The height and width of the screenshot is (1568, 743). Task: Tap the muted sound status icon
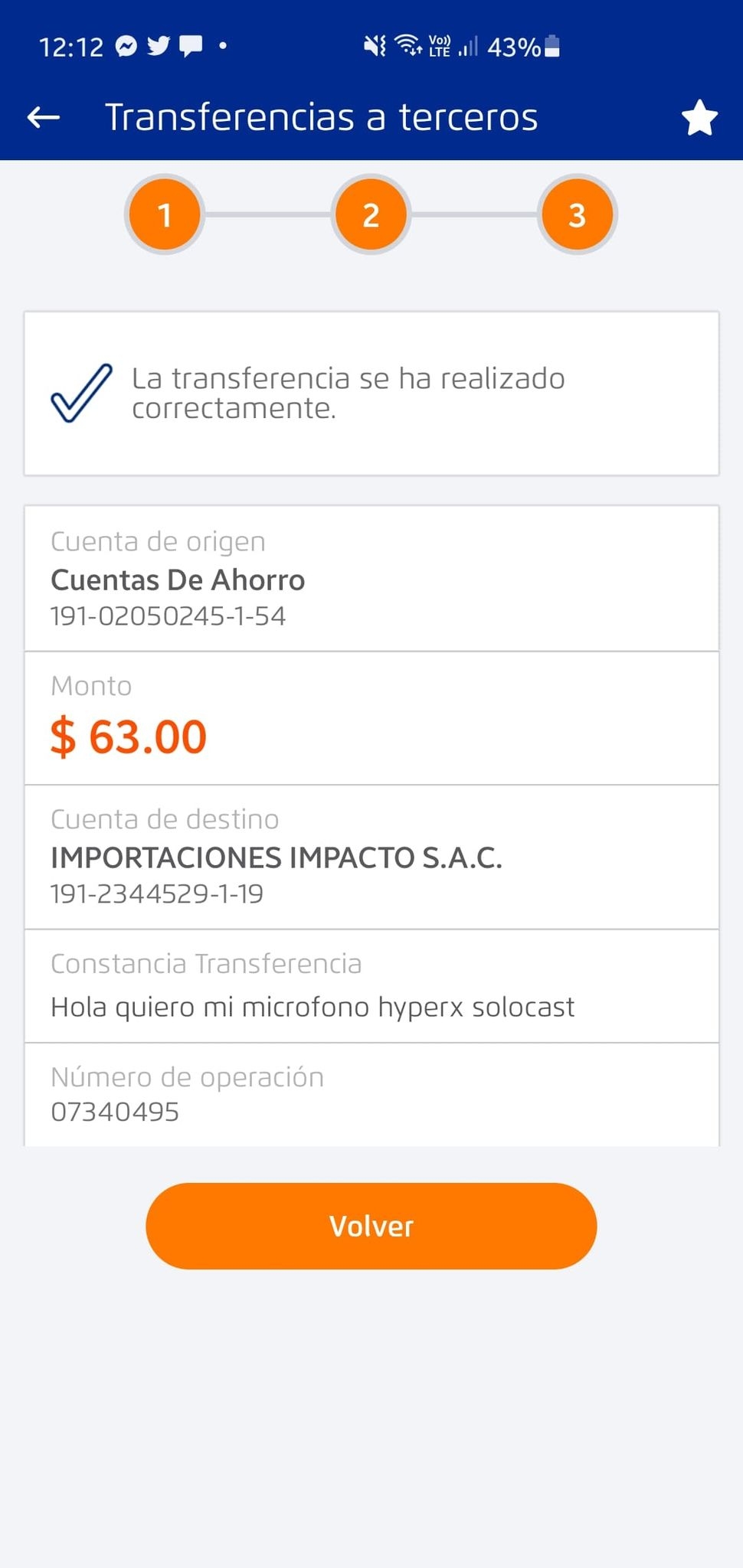[x=375, y=47]
